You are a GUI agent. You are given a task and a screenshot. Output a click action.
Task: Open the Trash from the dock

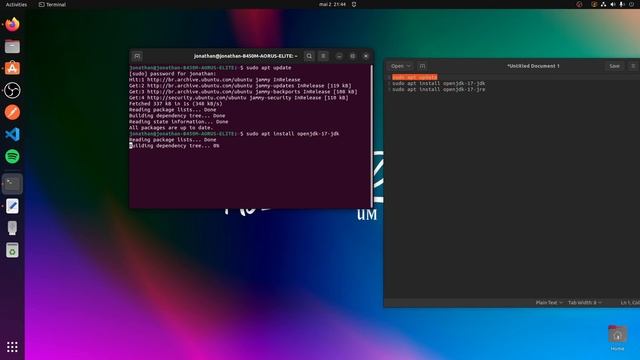click(x=12, y=250)
